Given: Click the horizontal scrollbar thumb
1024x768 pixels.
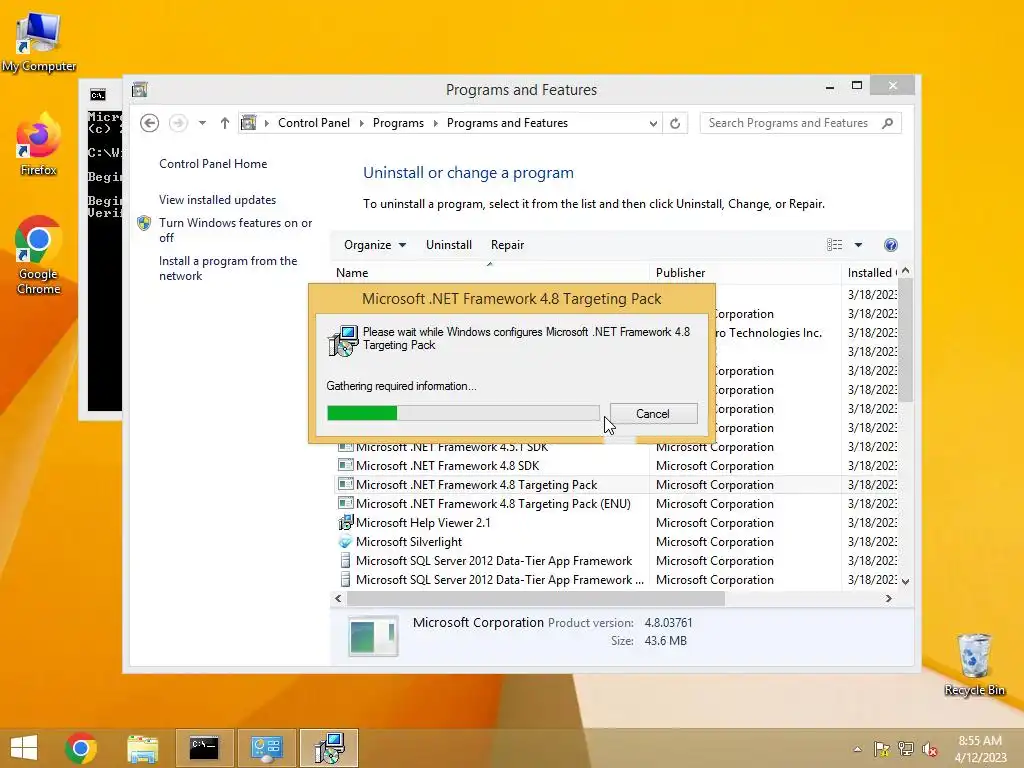Looking at the screenshot, I should (536, 599).
